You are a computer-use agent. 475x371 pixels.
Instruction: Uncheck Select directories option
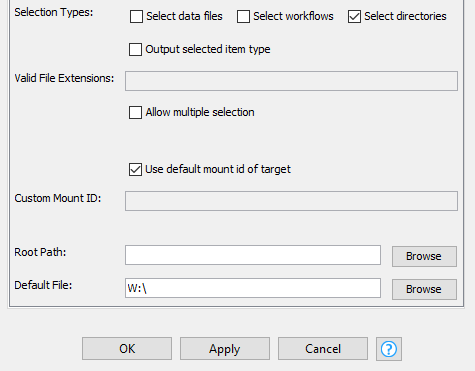tap(354, 16)
